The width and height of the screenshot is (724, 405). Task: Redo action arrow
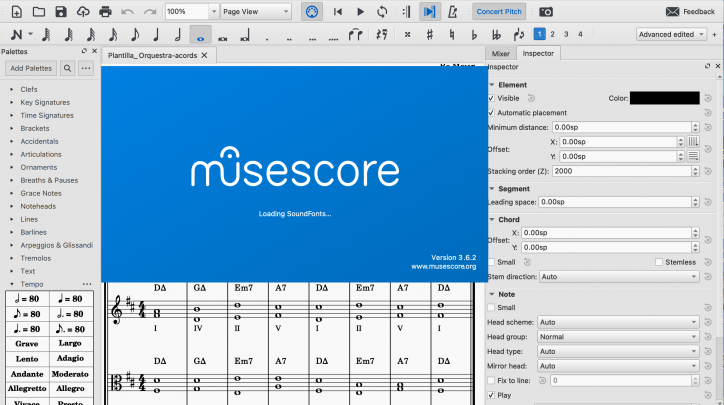150,12
